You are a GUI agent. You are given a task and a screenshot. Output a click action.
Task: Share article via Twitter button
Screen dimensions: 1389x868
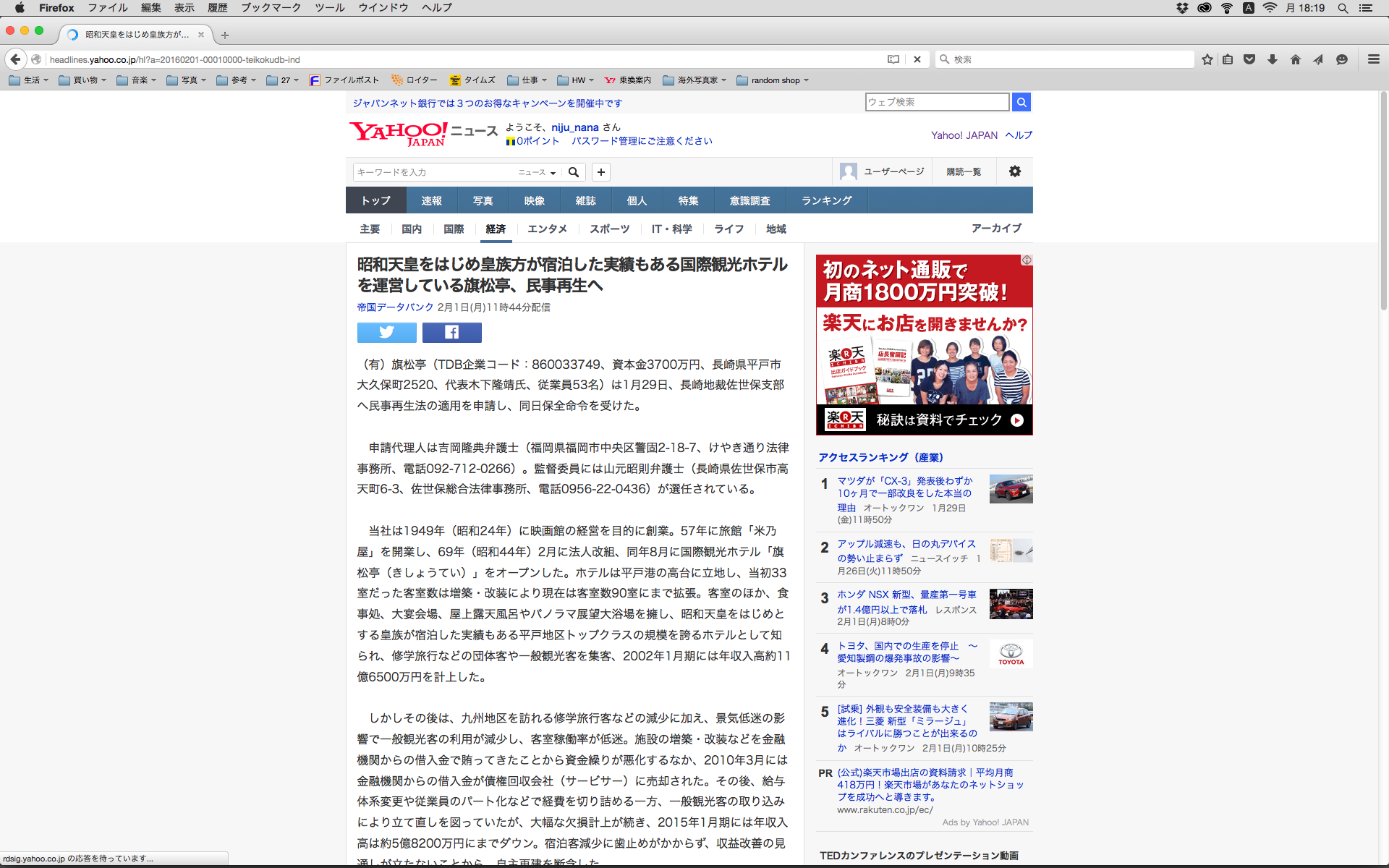tap(386, 332)
